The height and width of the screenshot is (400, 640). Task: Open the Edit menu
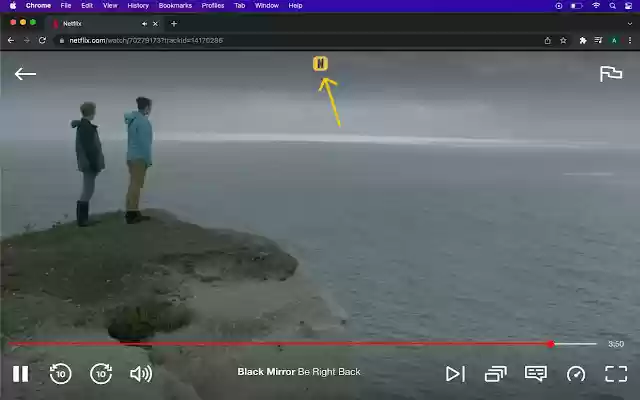point(87,6)
